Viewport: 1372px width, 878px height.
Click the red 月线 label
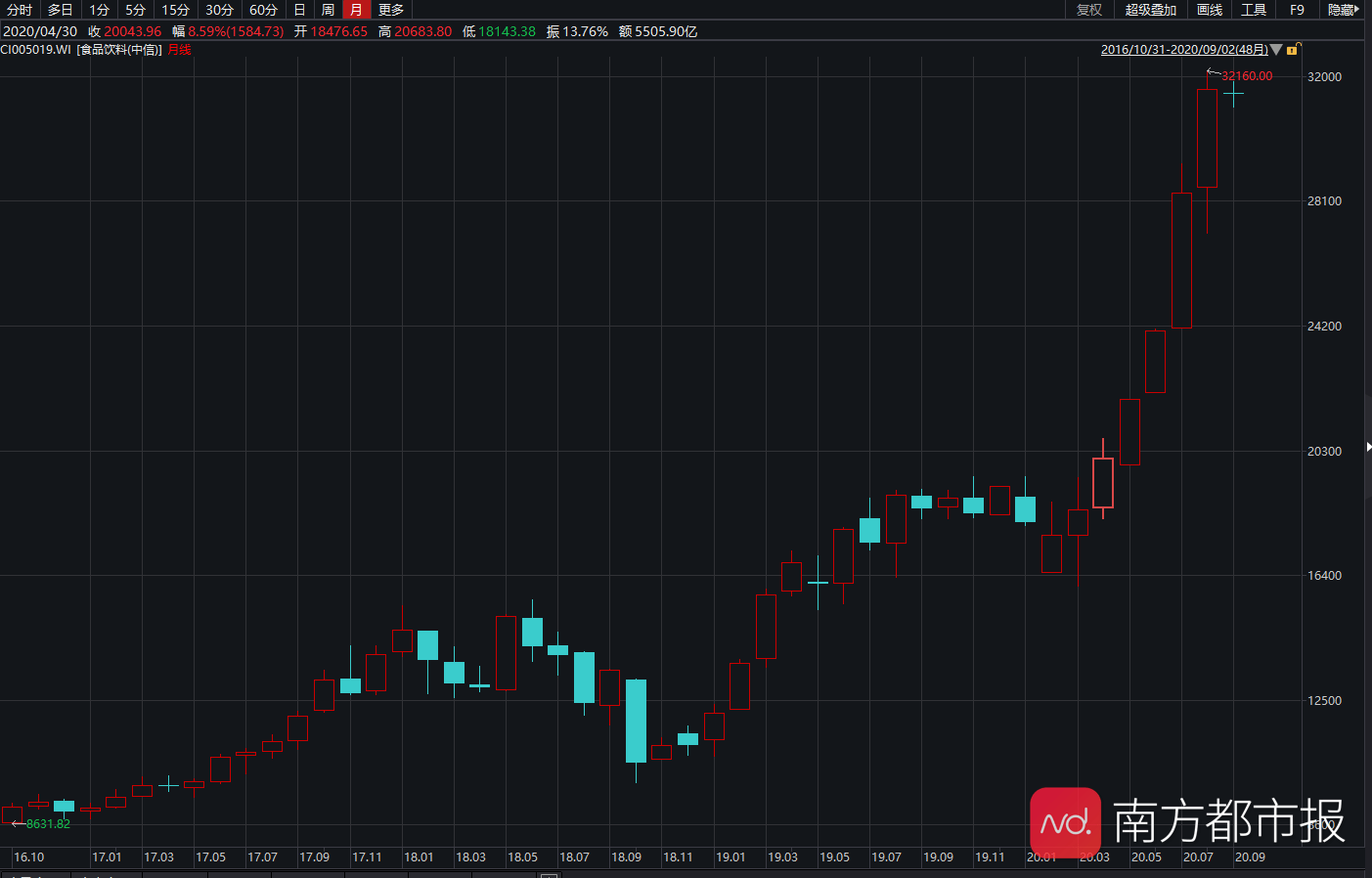click(180, 50)
